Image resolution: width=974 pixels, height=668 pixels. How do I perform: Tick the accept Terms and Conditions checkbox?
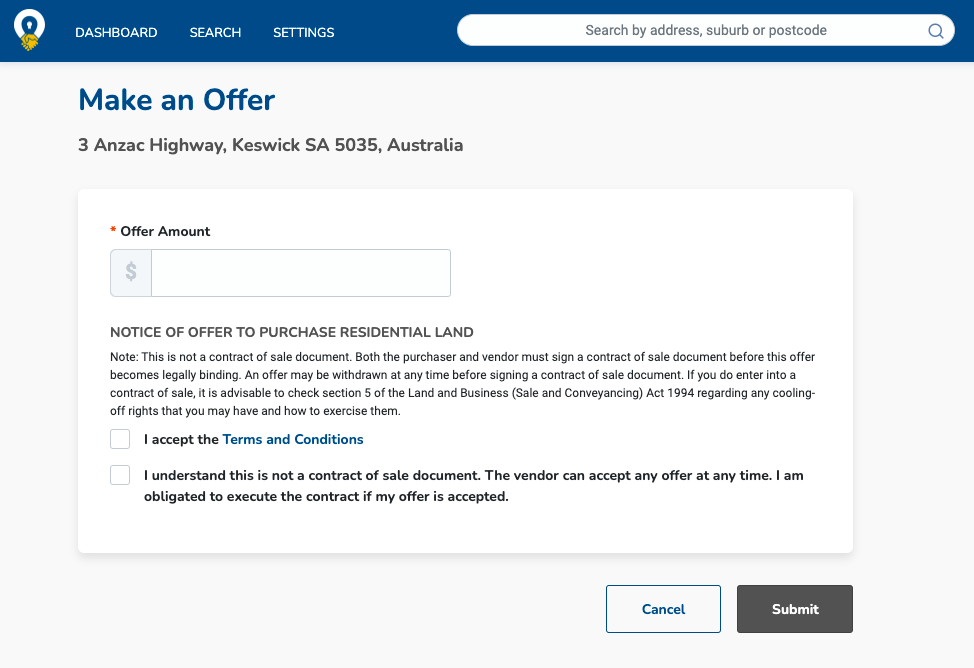120,439
